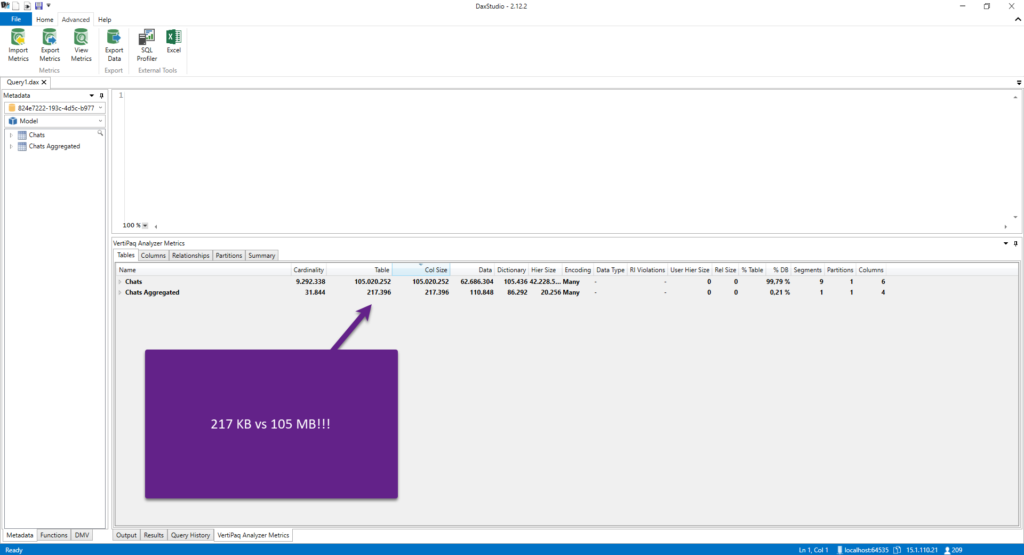Open the quick access toolbar dropdown arrow
Viewport: 1024px width, 555px height.
click(x=48, y=6)
